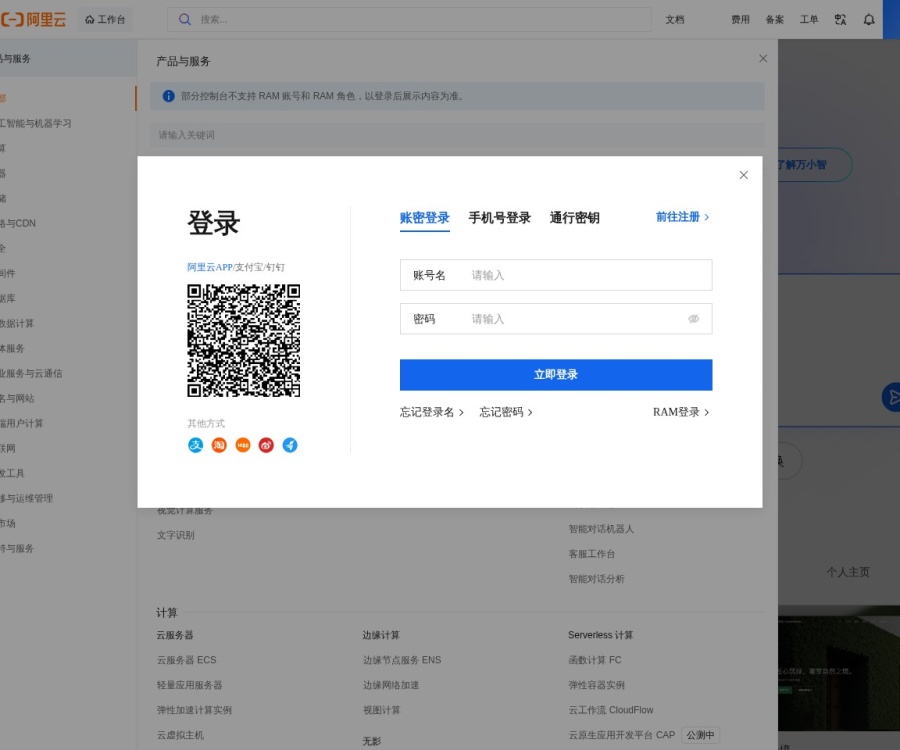
Task: Open 备案 in the top bar
Action: pos(775,20)
